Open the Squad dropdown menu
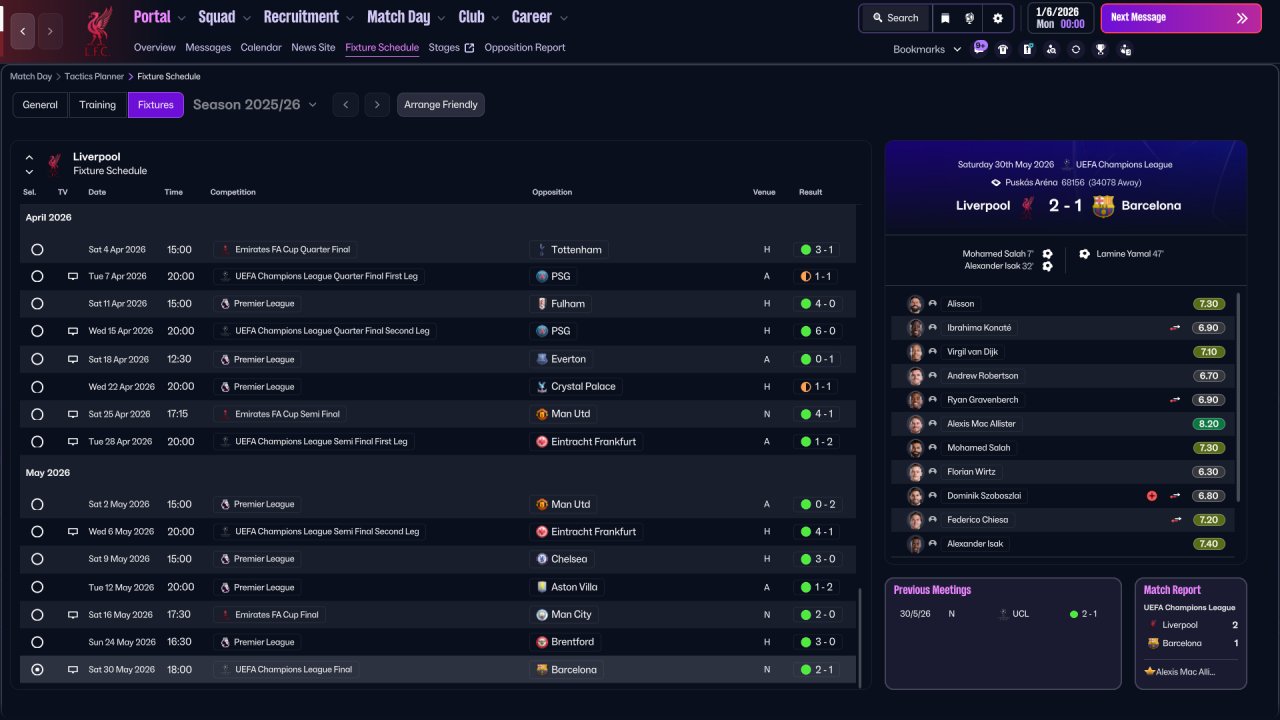This screenshot has width=1280, height=720. coord(226,17)
